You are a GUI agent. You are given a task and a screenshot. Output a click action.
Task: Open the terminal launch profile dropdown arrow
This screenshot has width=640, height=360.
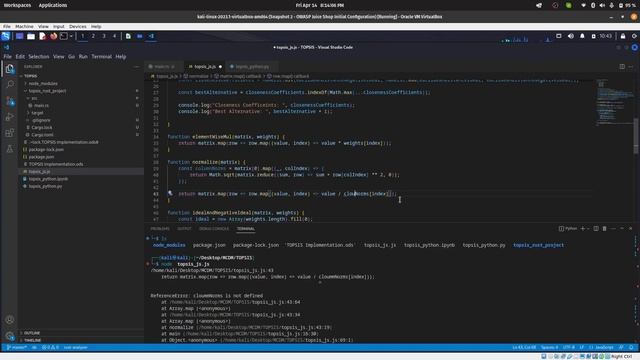588,229
